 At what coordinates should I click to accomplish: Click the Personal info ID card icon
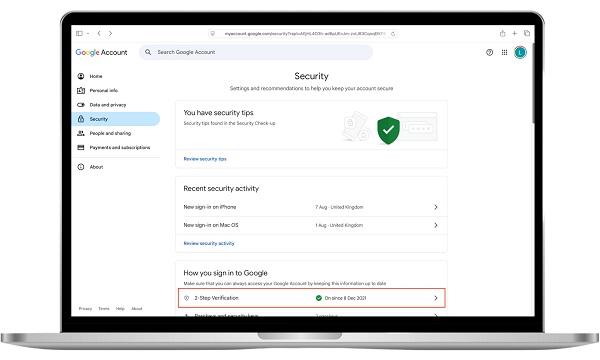click(x=81, y=90)
